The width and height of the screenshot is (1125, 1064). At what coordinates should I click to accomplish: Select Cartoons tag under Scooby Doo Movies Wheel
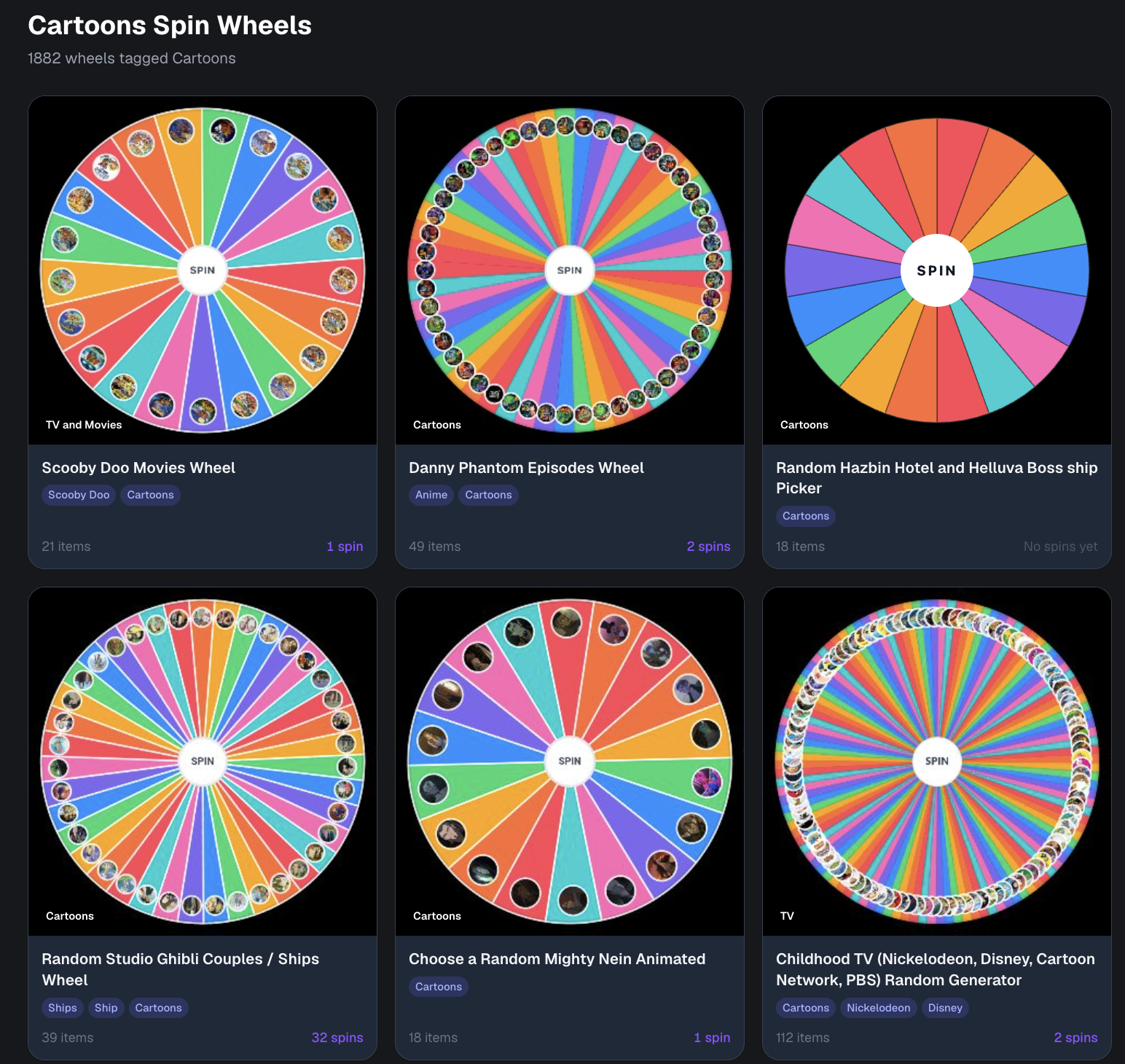pyautogui.click(x=150, y=495)
